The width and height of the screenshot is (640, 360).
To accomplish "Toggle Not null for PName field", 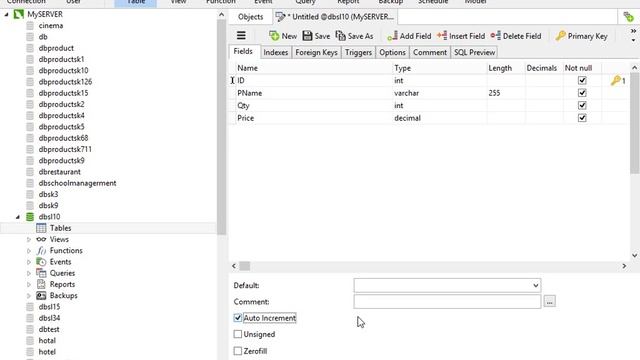I will click(582, 93).
